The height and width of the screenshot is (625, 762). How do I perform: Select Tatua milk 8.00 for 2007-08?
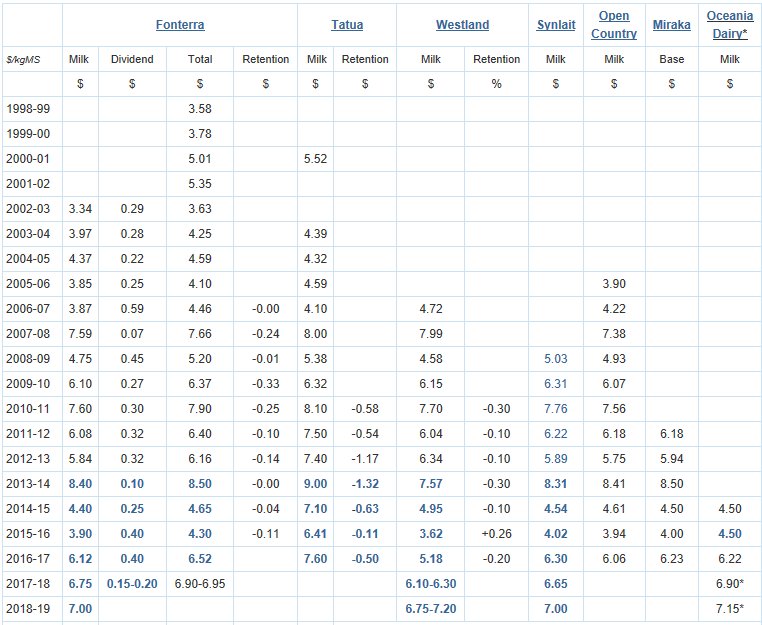point(315,334)
